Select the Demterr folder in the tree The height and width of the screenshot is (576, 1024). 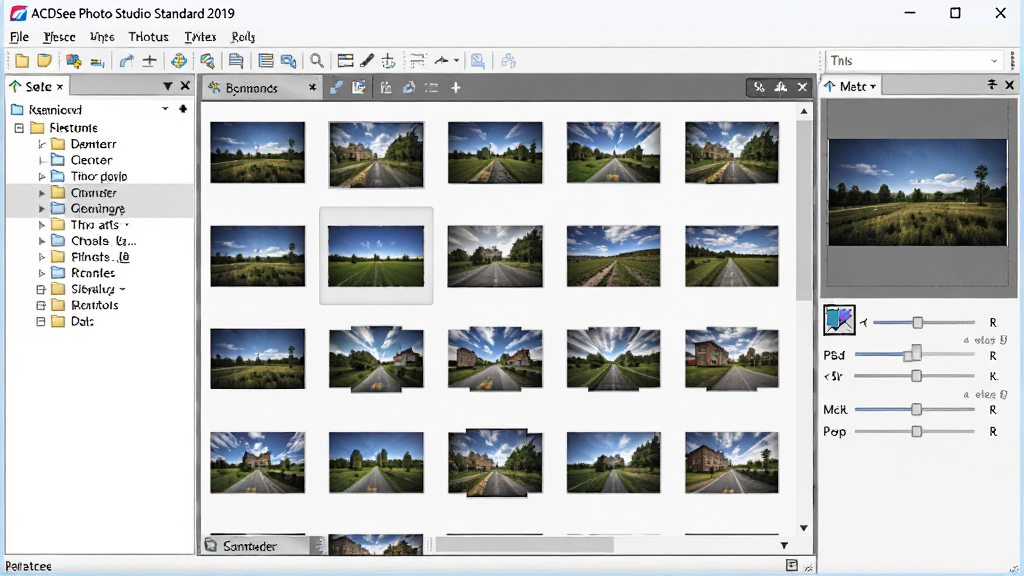tap(93, 144)
